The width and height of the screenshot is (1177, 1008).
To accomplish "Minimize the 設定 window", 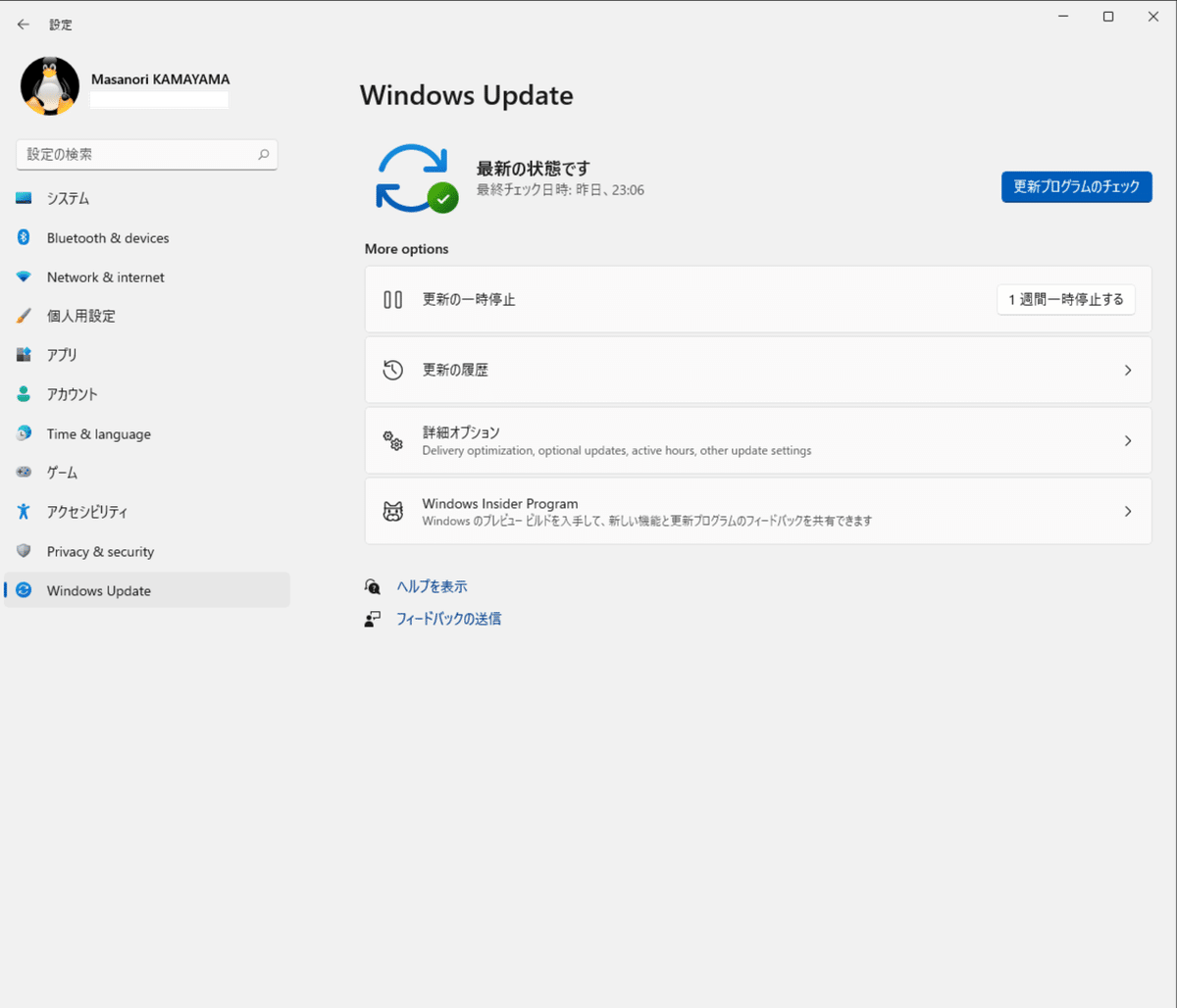I will (x=1063, y=17).
